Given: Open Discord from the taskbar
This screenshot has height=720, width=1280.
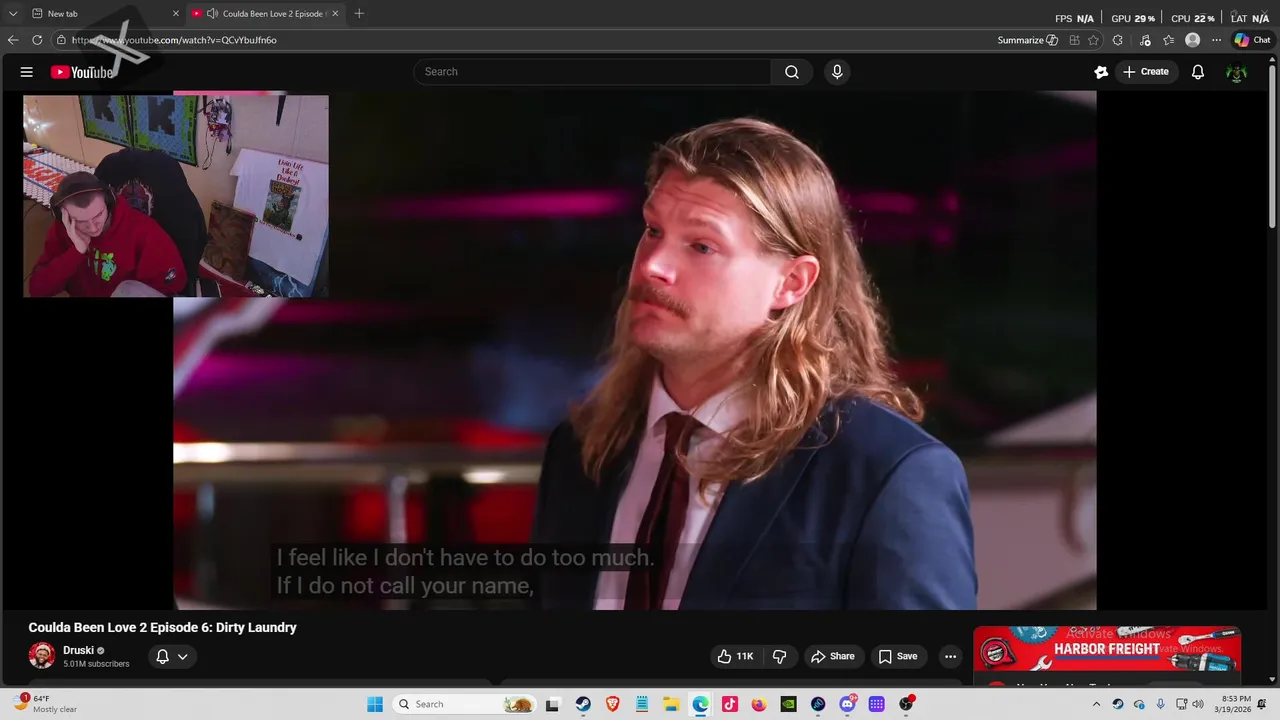Looking at the screenshot, I should tap(848, 704).
